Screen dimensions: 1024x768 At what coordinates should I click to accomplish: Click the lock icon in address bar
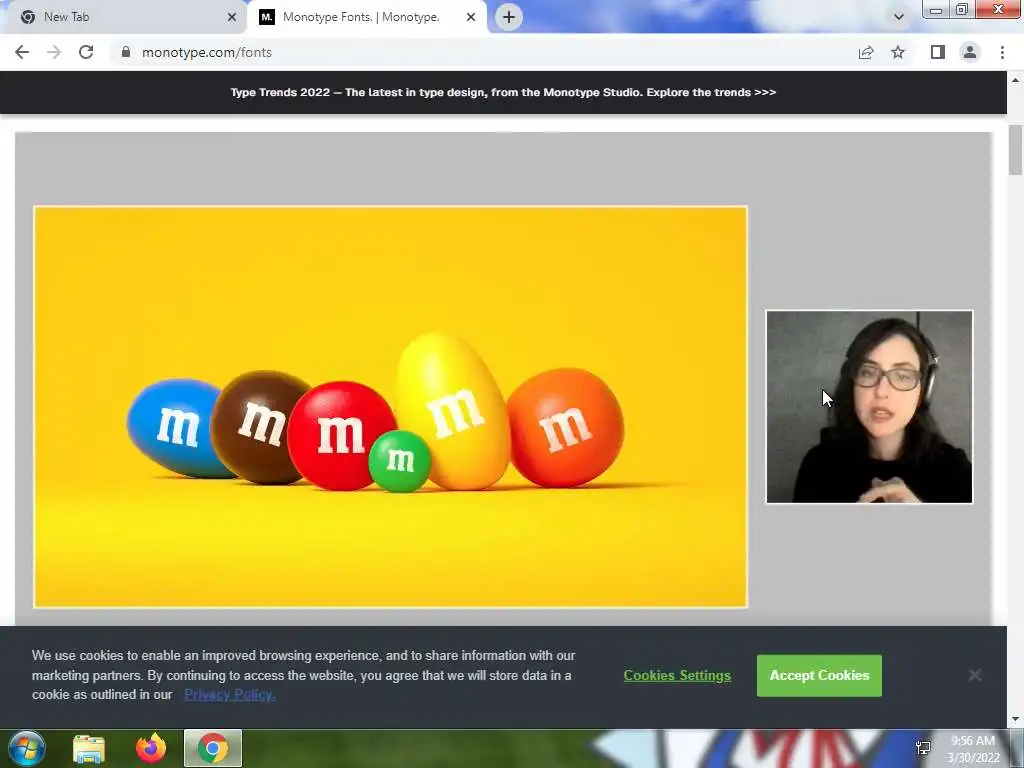(x=125, y=52)
